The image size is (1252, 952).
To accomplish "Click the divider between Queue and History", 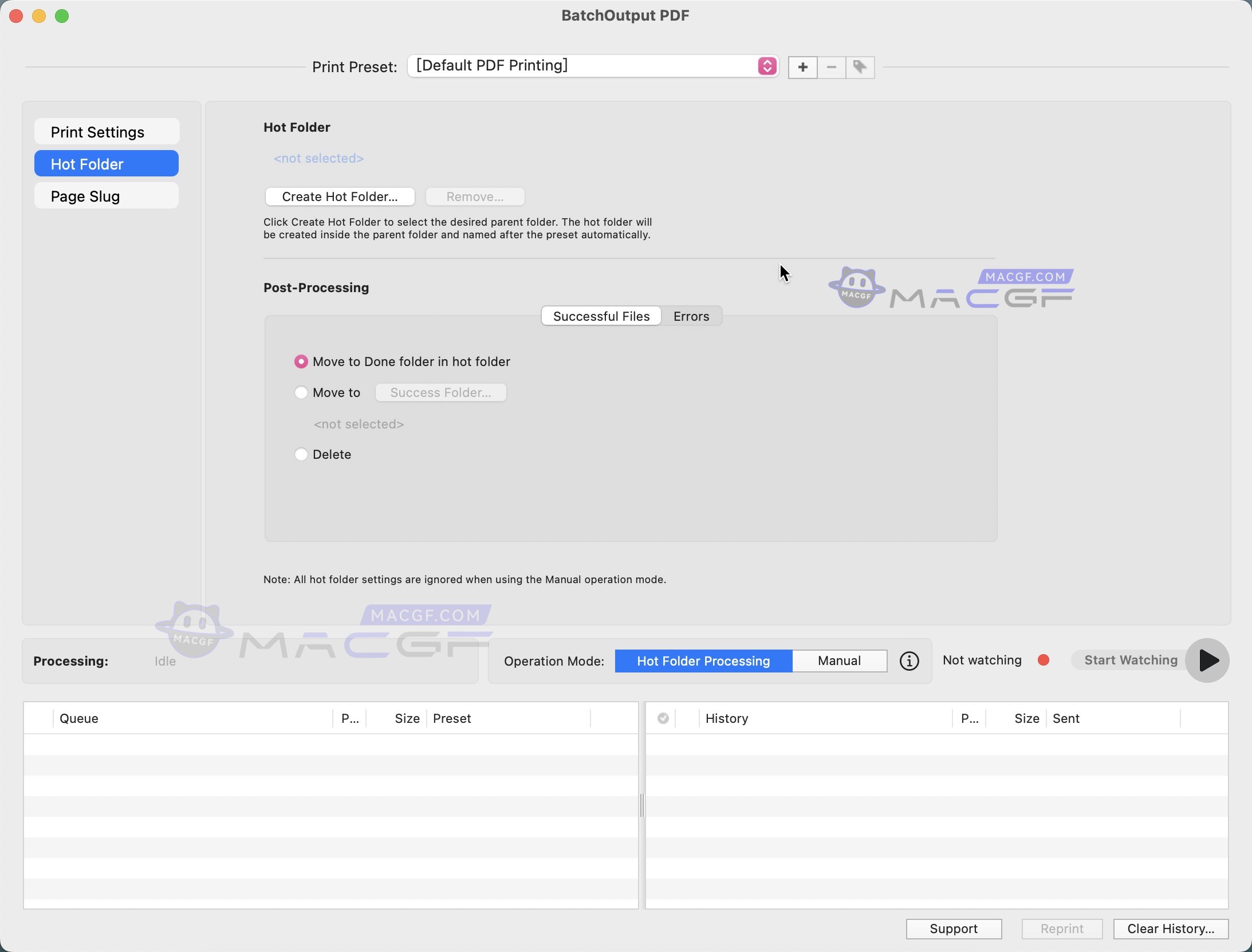I will [x=641, y=805].
